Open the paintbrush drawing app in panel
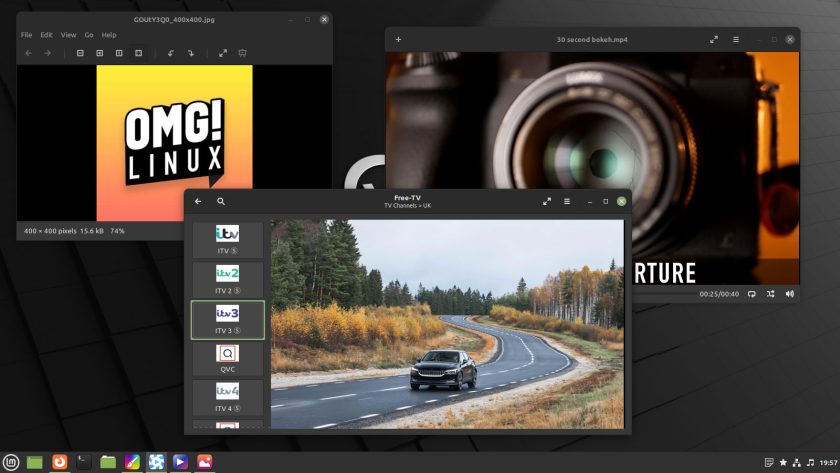 click(x=132, y=462)
